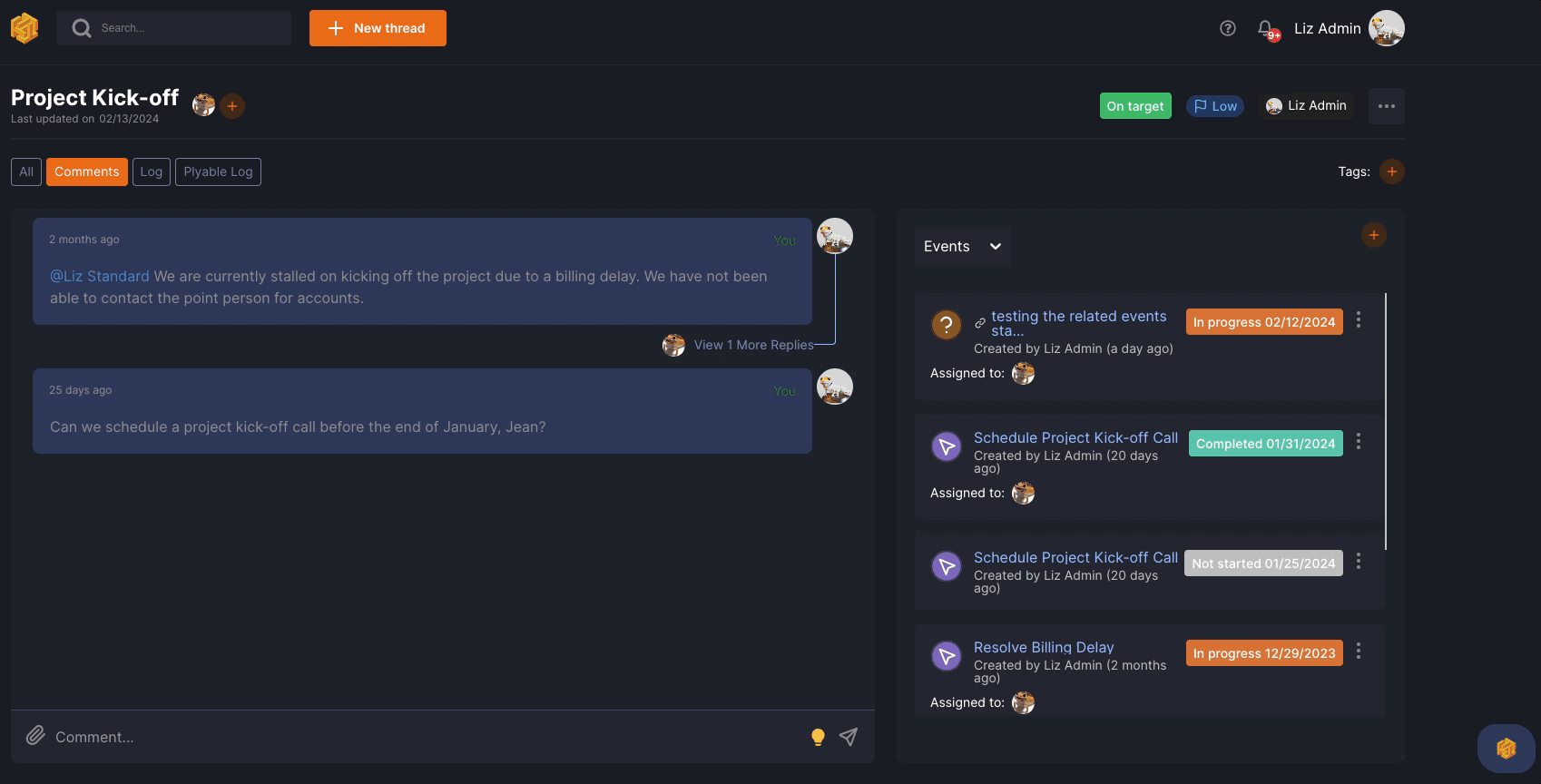Send the comment with paper plane icon

click(x=849, y=737)
